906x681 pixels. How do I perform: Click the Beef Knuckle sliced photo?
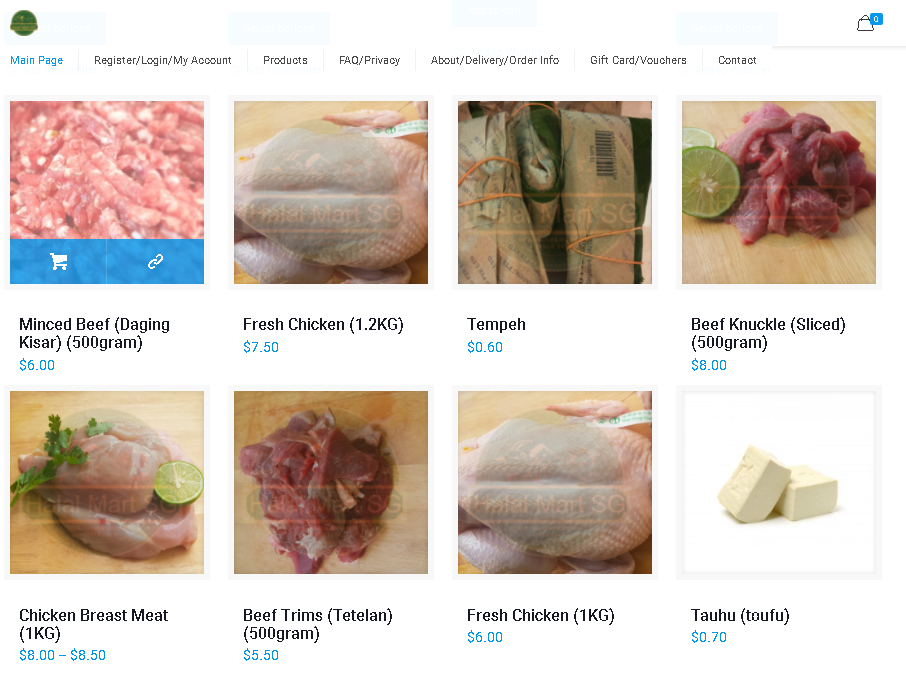[779, 192]
